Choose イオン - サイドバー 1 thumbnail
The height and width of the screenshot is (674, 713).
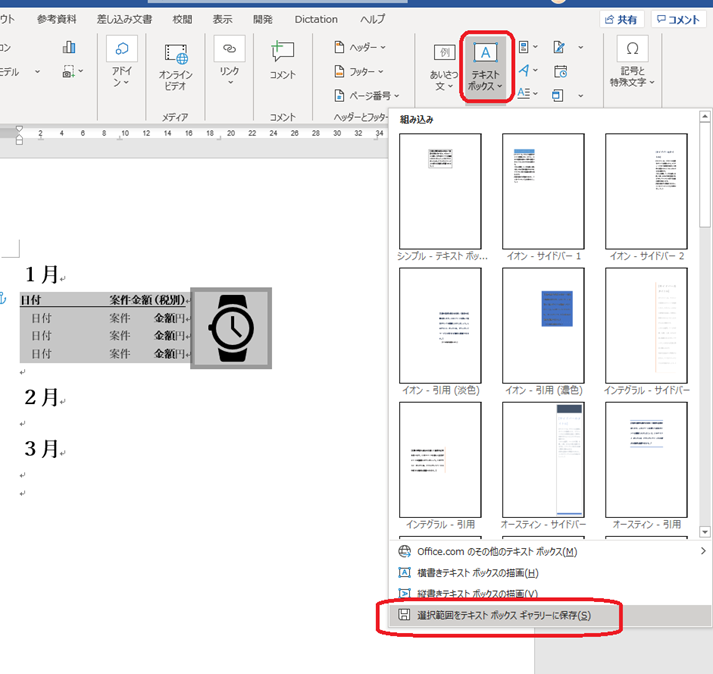[x=543, y=191]
